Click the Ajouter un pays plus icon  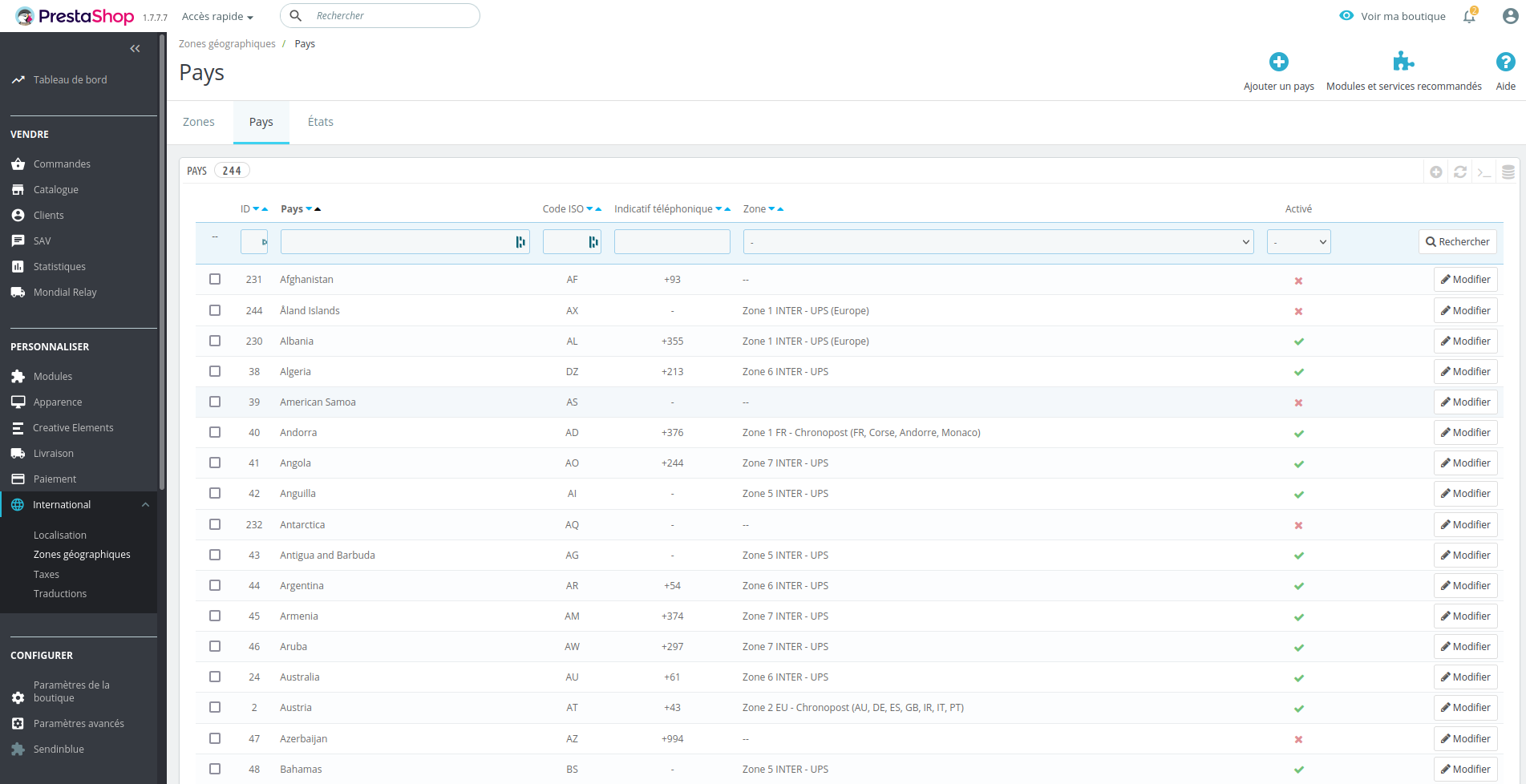coord(1278,61)
